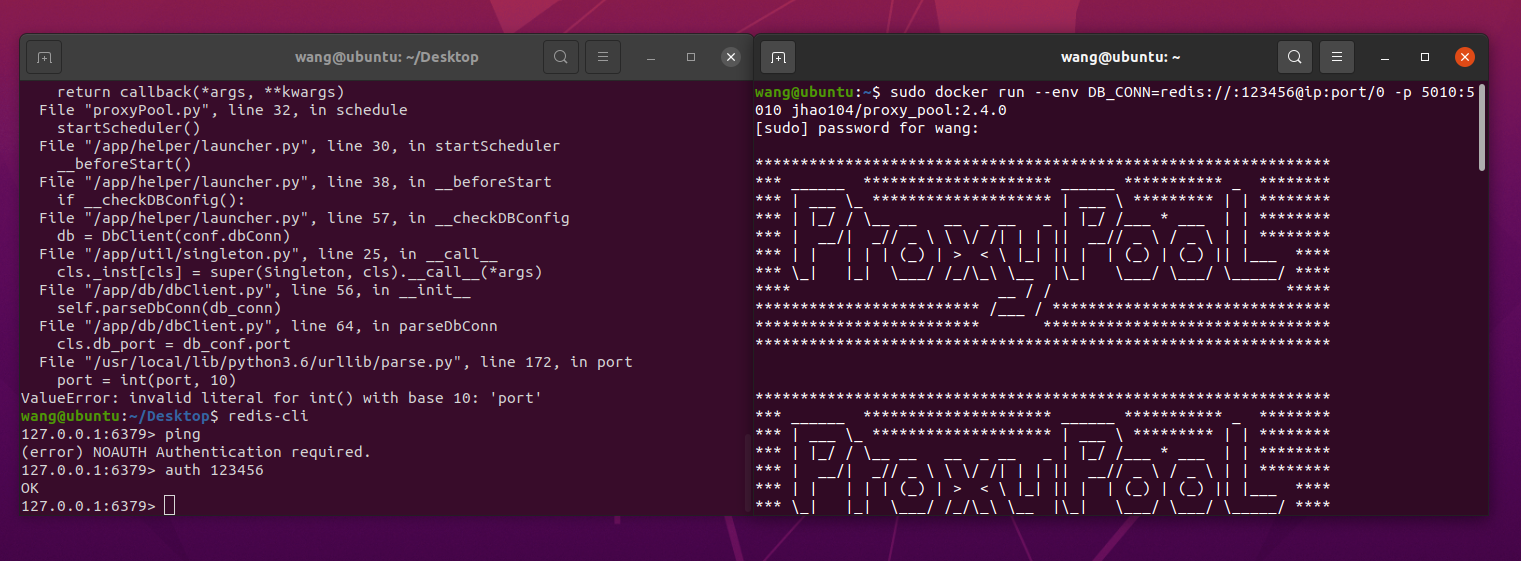Click the 'urllib/parse.py' traceback line
Screen dimensions: 1521x561
point(336,362)
